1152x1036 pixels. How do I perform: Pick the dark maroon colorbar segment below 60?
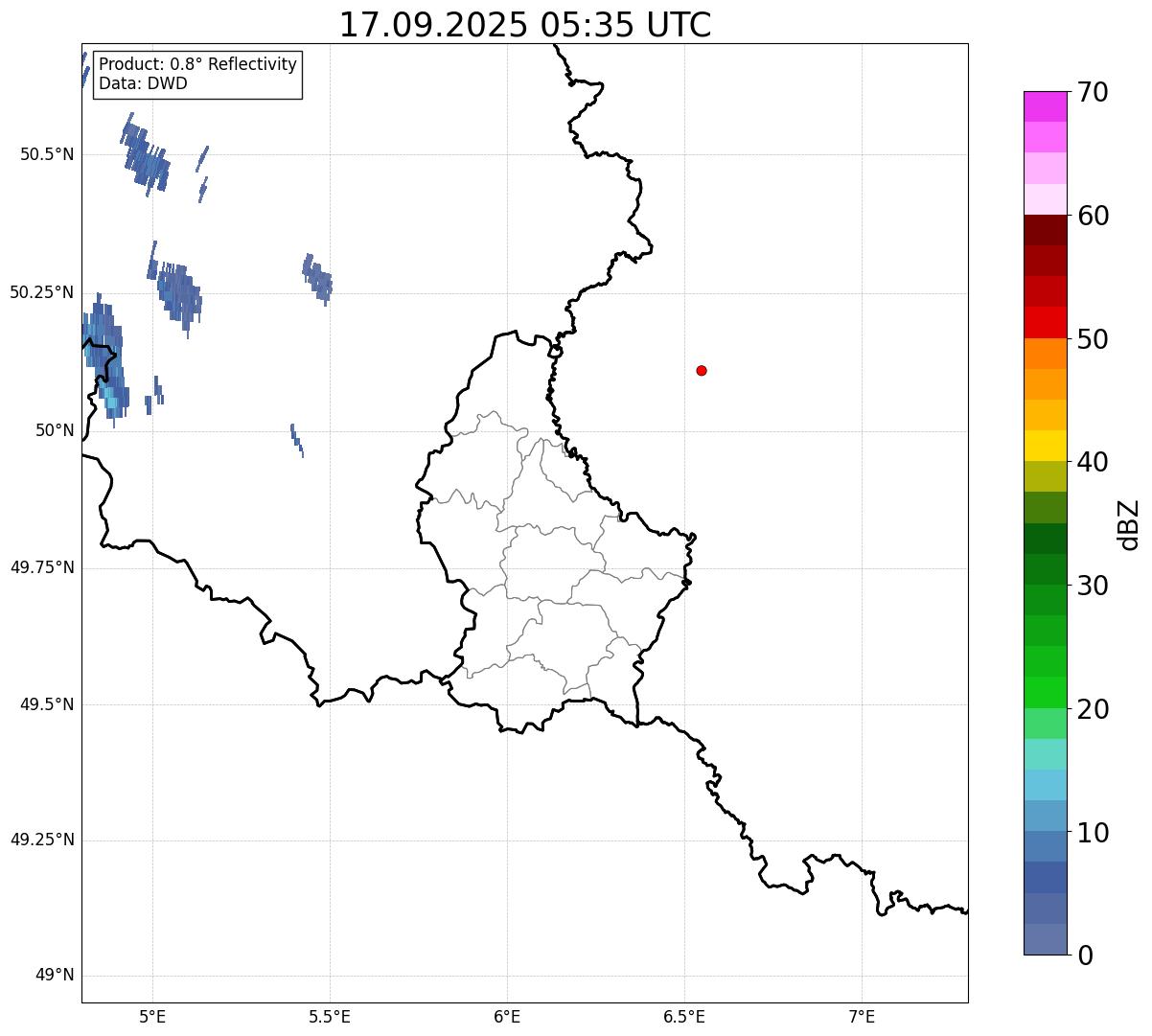pyautogui.click(x=1045, y=230)
